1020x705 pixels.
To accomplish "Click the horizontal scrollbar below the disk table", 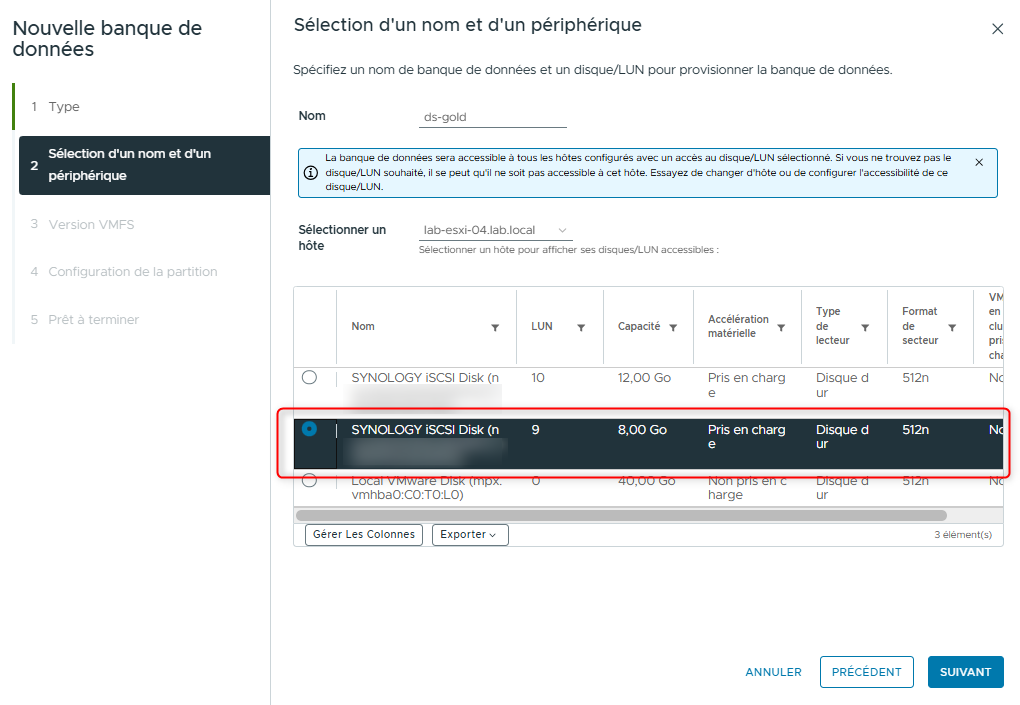I will point(648,513).
